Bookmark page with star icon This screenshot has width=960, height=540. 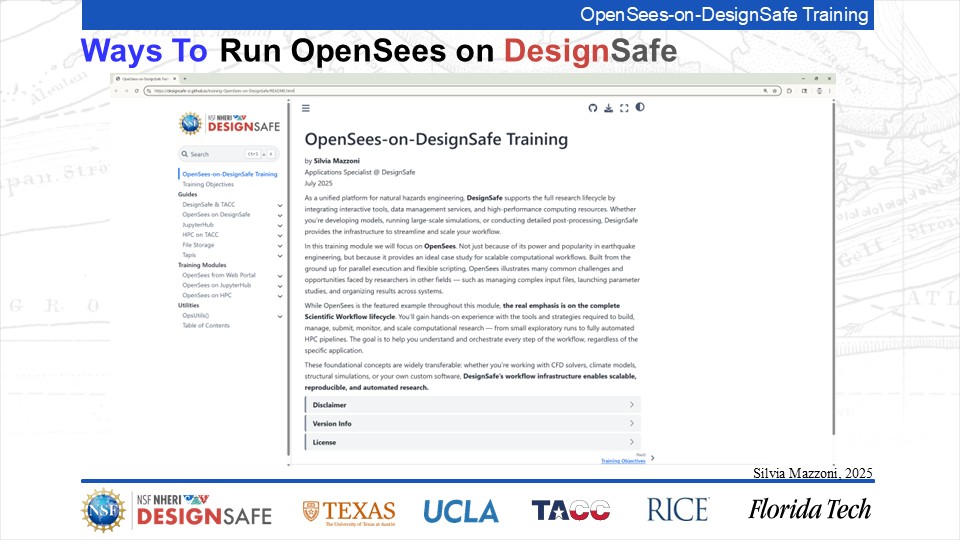pos(777,90)
